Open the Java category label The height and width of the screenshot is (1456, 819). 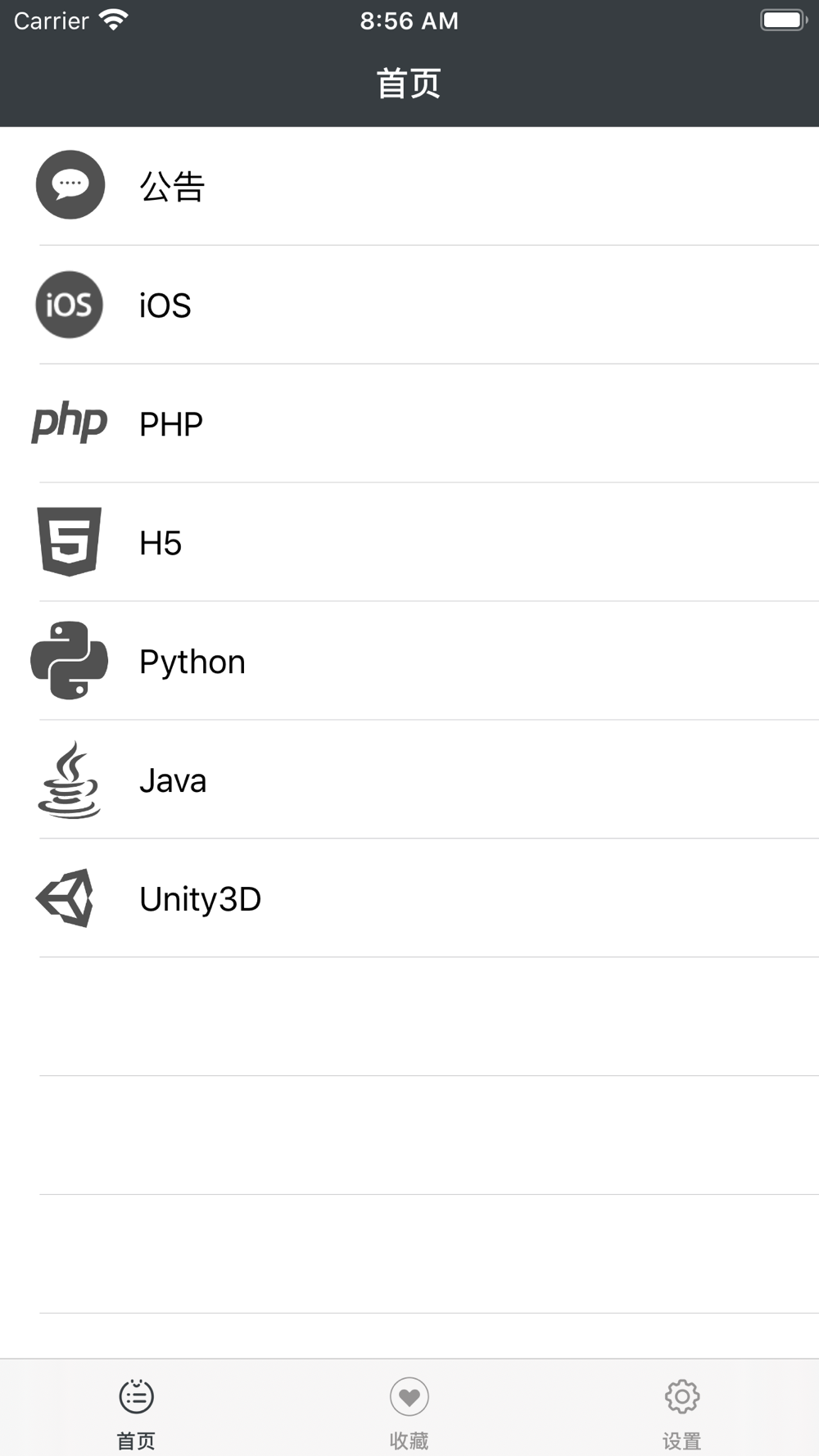[173, 780]
